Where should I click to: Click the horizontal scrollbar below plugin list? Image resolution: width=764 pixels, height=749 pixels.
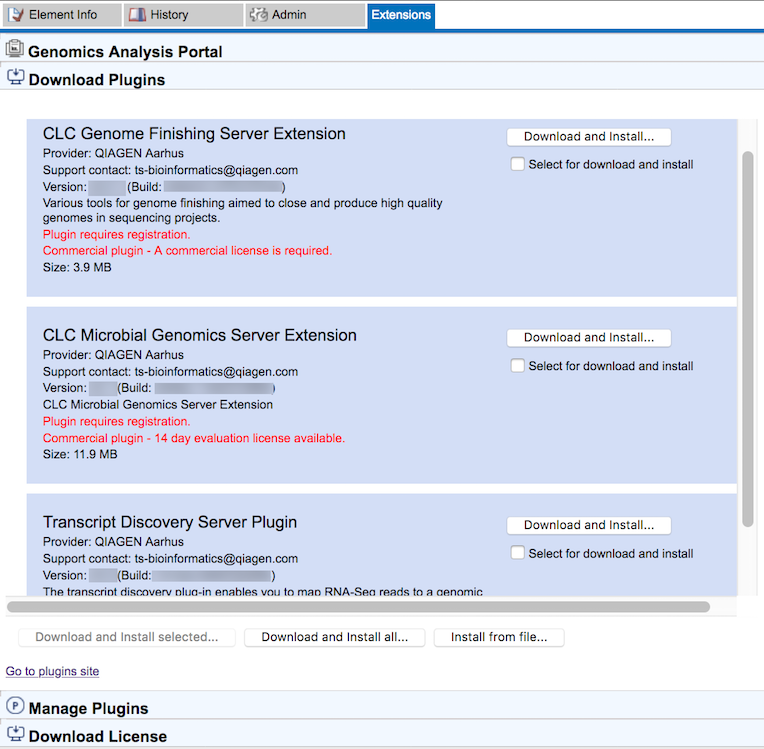coord(358,607)
